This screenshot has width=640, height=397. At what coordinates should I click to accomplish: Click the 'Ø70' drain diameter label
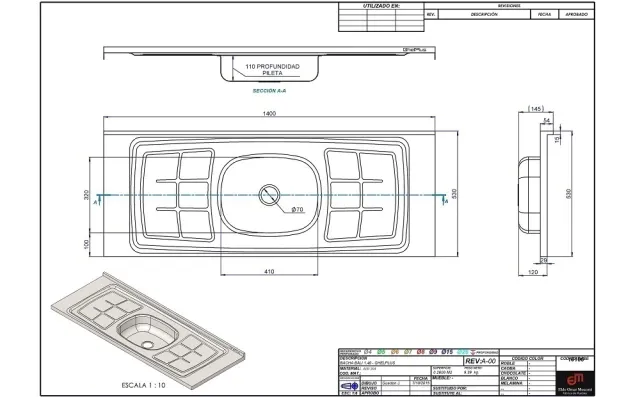(298, 209)
